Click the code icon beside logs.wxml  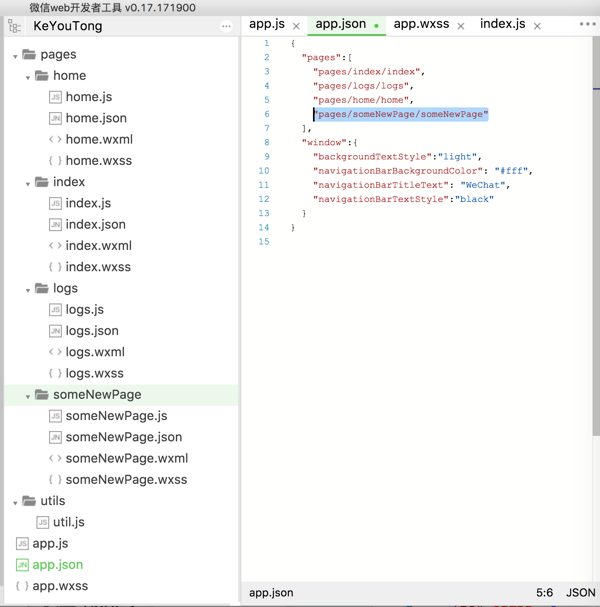click(55, 352)
